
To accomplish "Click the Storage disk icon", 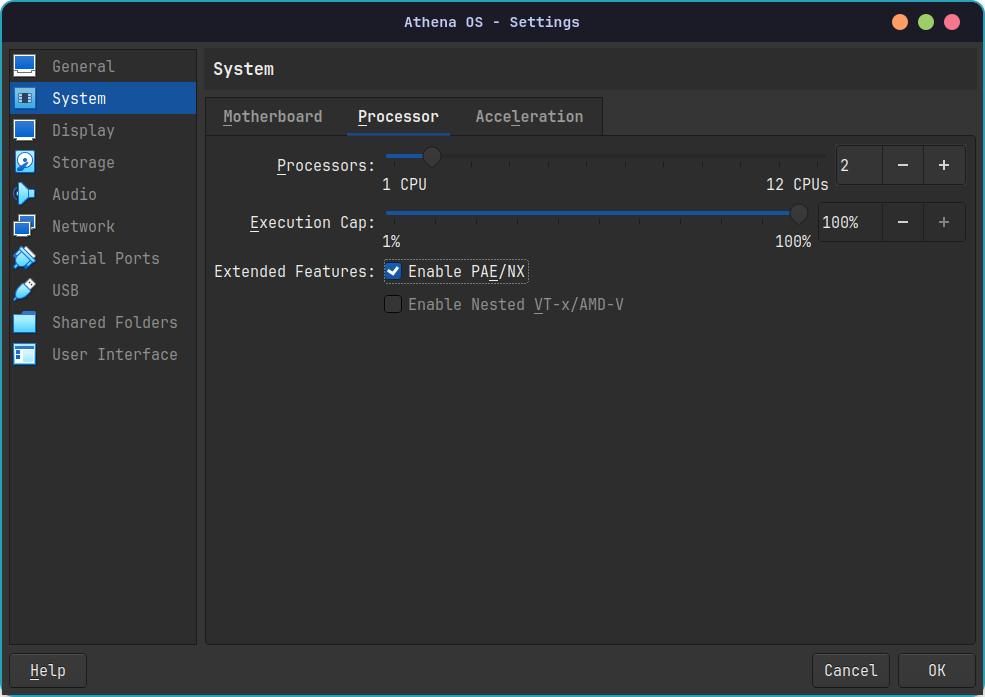I will [24, 161].
